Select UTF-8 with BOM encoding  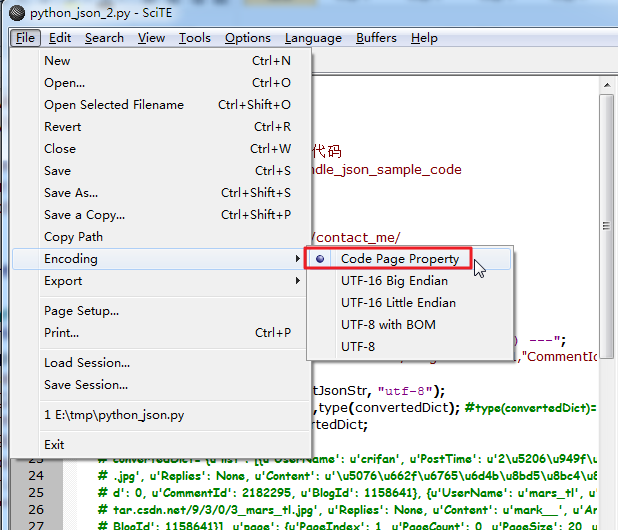point(409,325)
